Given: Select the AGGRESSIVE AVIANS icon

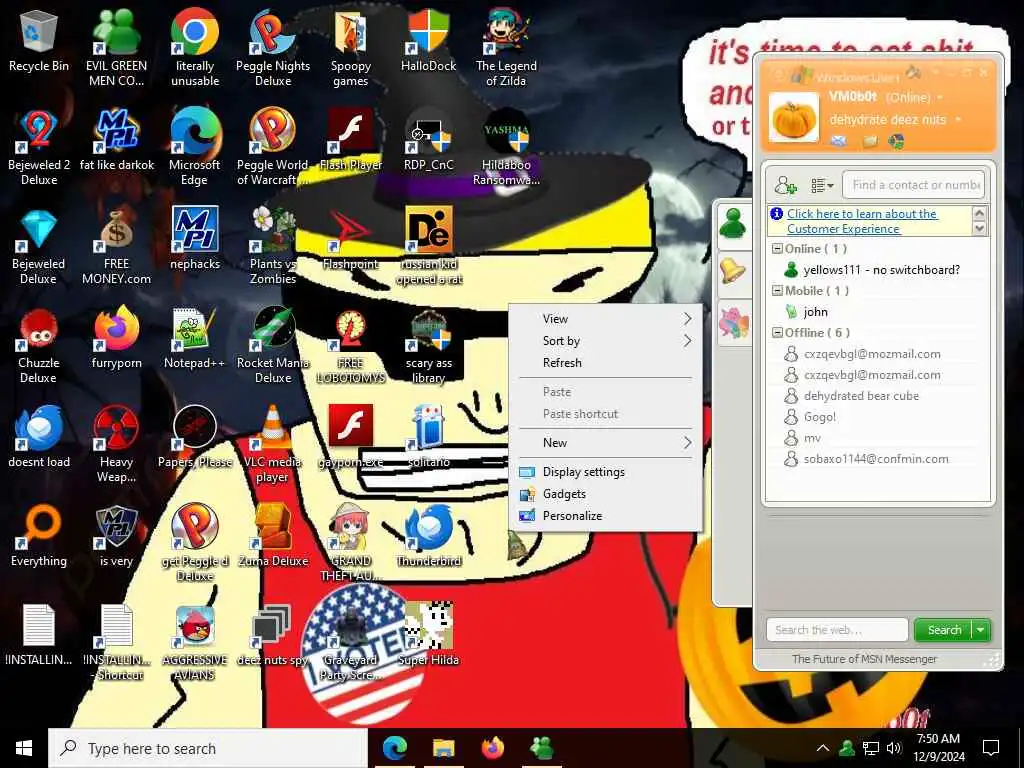Looking at the screenshot, I should pos(195,643).
